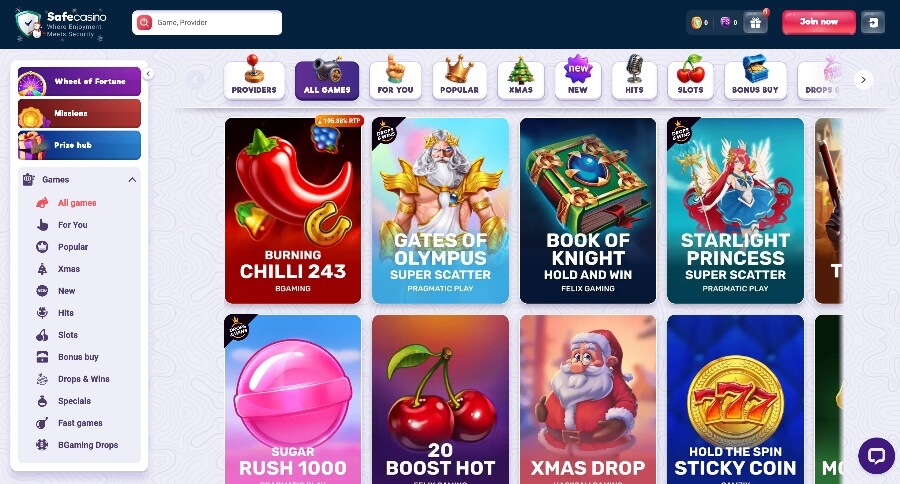Switch to the Popular crown tab
Viewport: 900px width, 484px height.
[x=459, y=79]
